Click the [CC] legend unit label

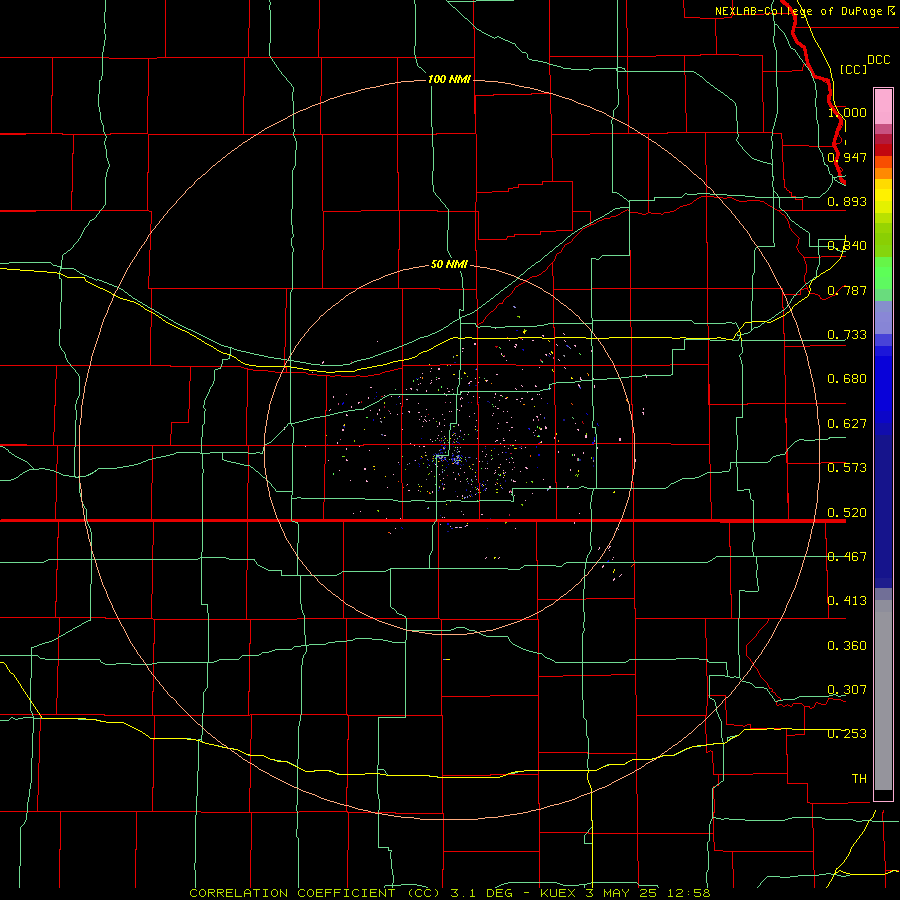click(x=853, y=69)
